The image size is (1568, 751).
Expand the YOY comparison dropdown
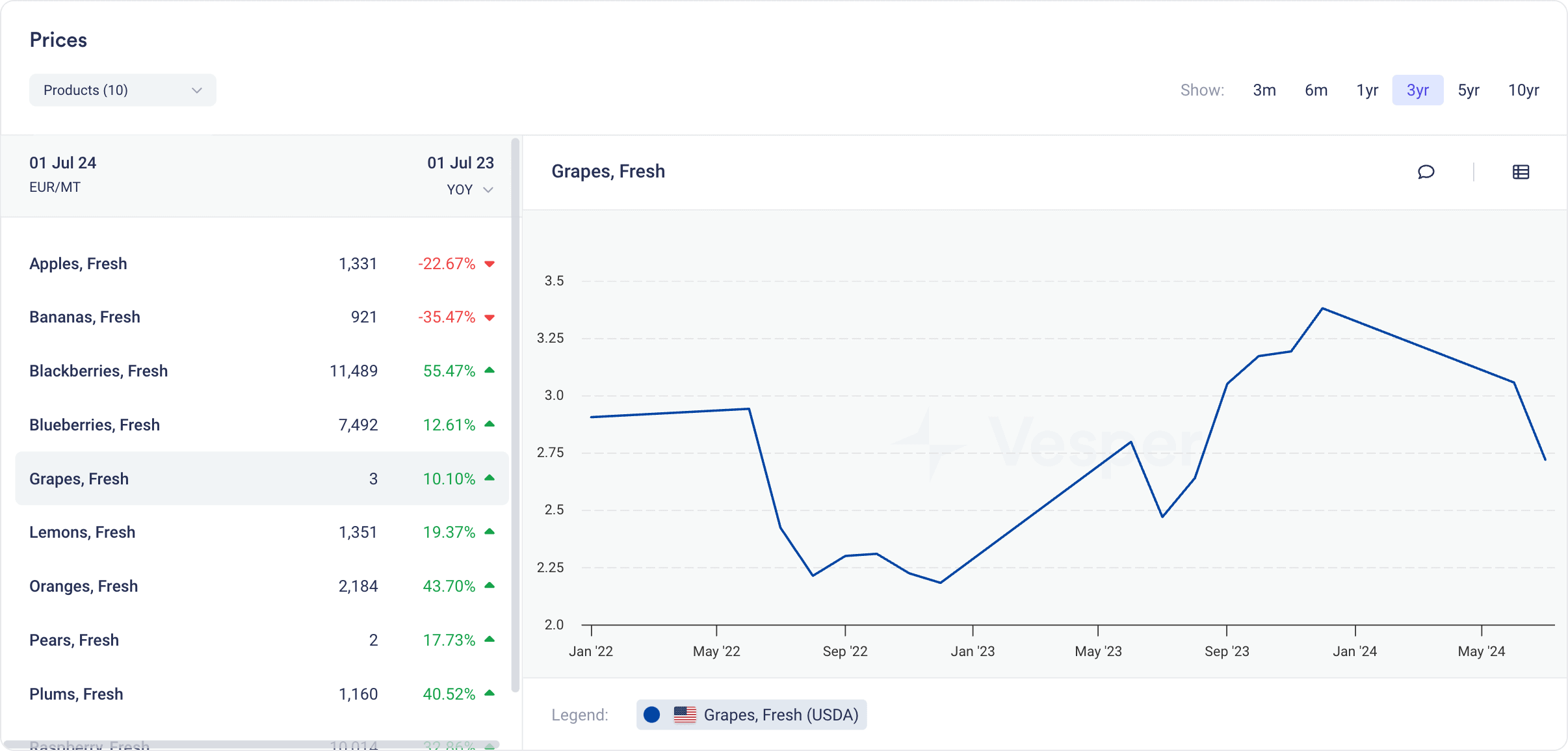click(470, 190)
